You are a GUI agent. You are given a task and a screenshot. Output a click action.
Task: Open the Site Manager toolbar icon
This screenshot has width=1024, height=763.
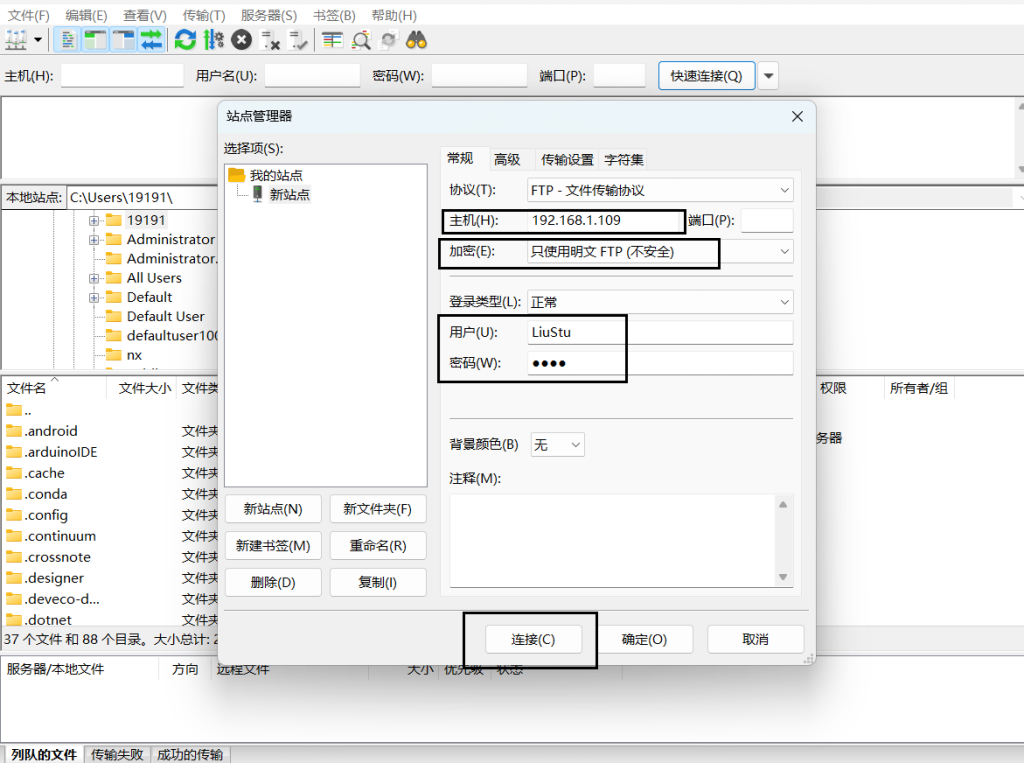point(17,39)
